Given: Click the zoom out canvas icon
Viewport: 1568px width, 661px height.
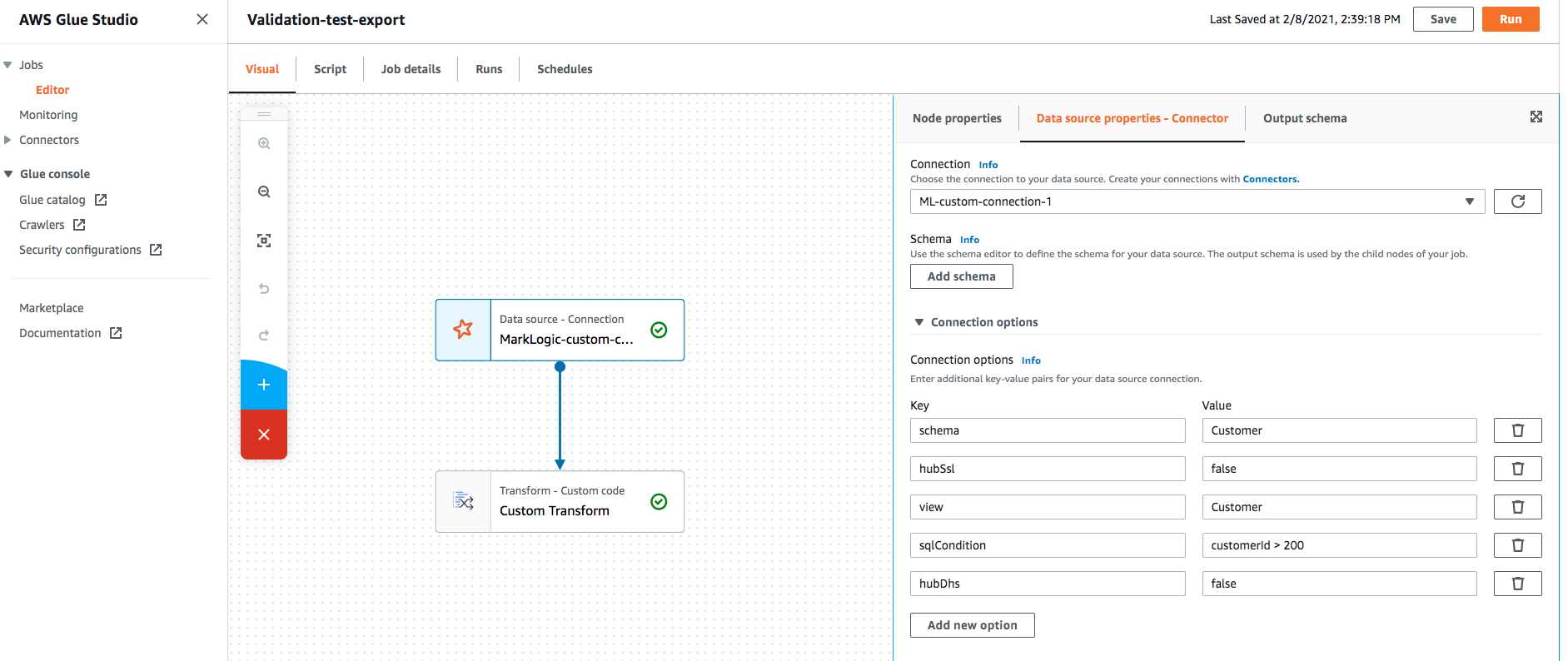Looking at the screenshot, I should pyautogui.click(x=264, y=191).
